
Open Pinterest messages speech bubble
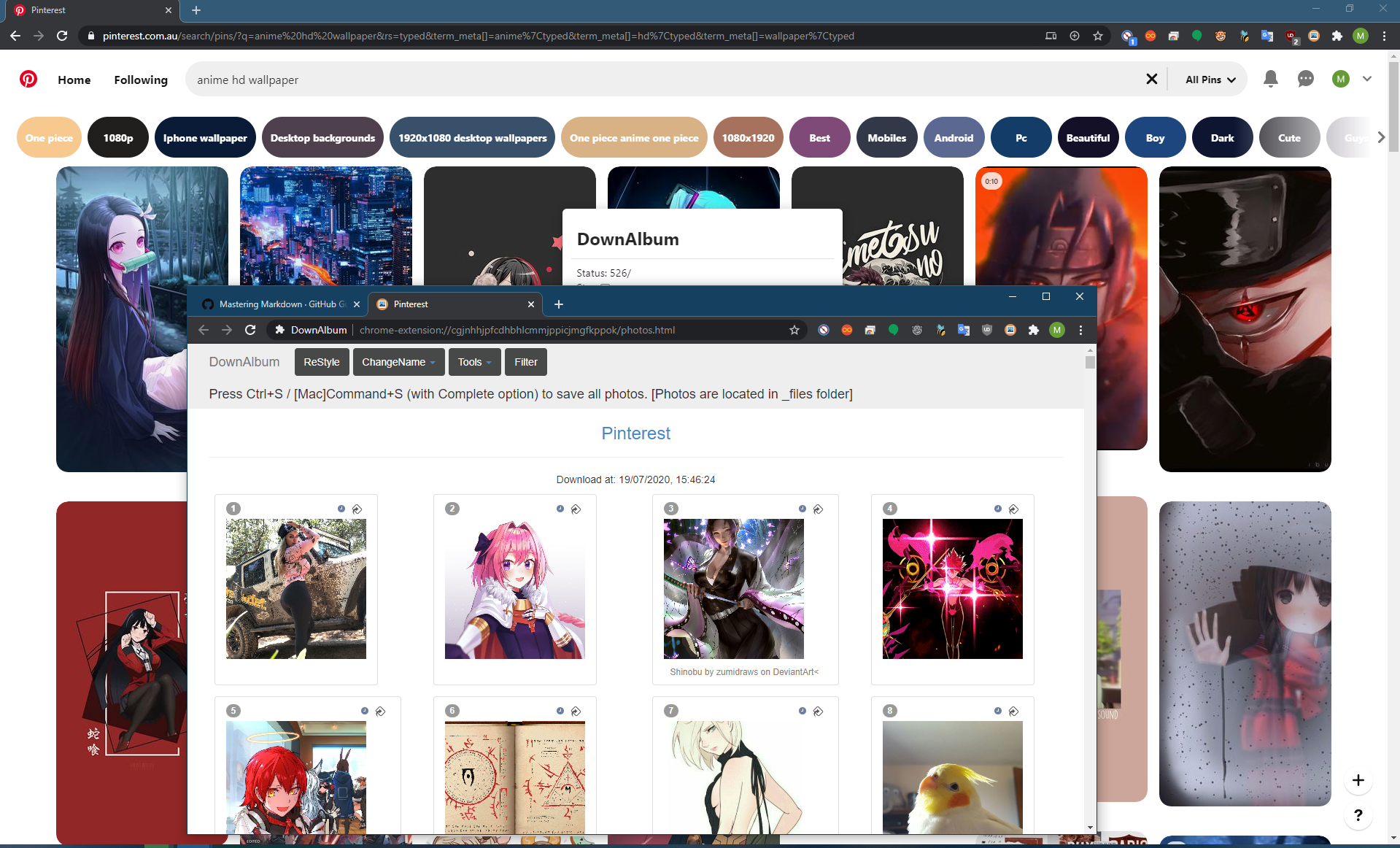tap(1305, 79)
